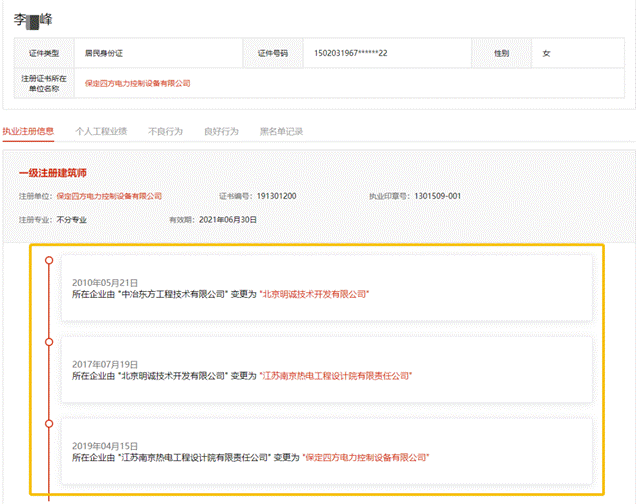Switch to the 个人工程业绩 tab
The image size is (636, 504).
coord(101,131)
